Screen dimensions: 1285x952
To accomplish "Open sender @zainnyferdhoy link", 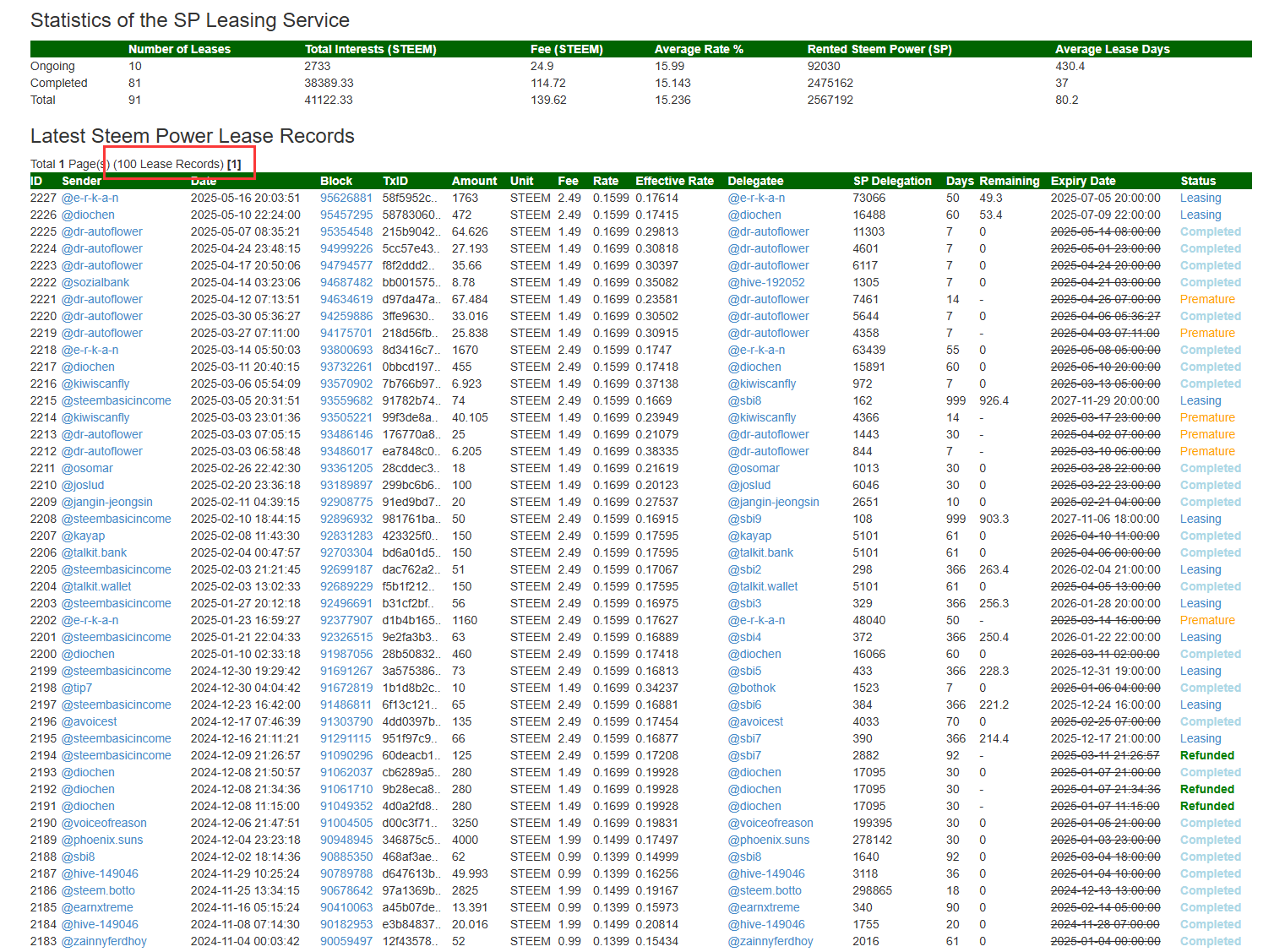I will pyautogui.click(x=104, y=941).
